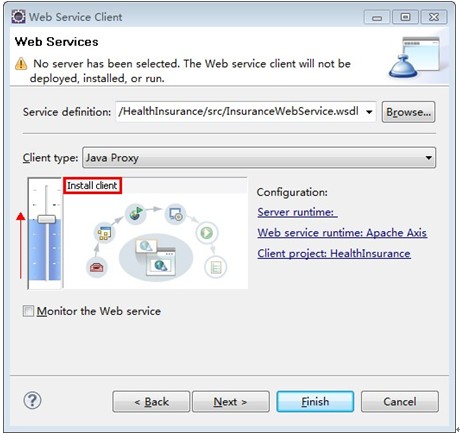
Task: Click the assemble stage icon in the diagram
Action: 104,233
